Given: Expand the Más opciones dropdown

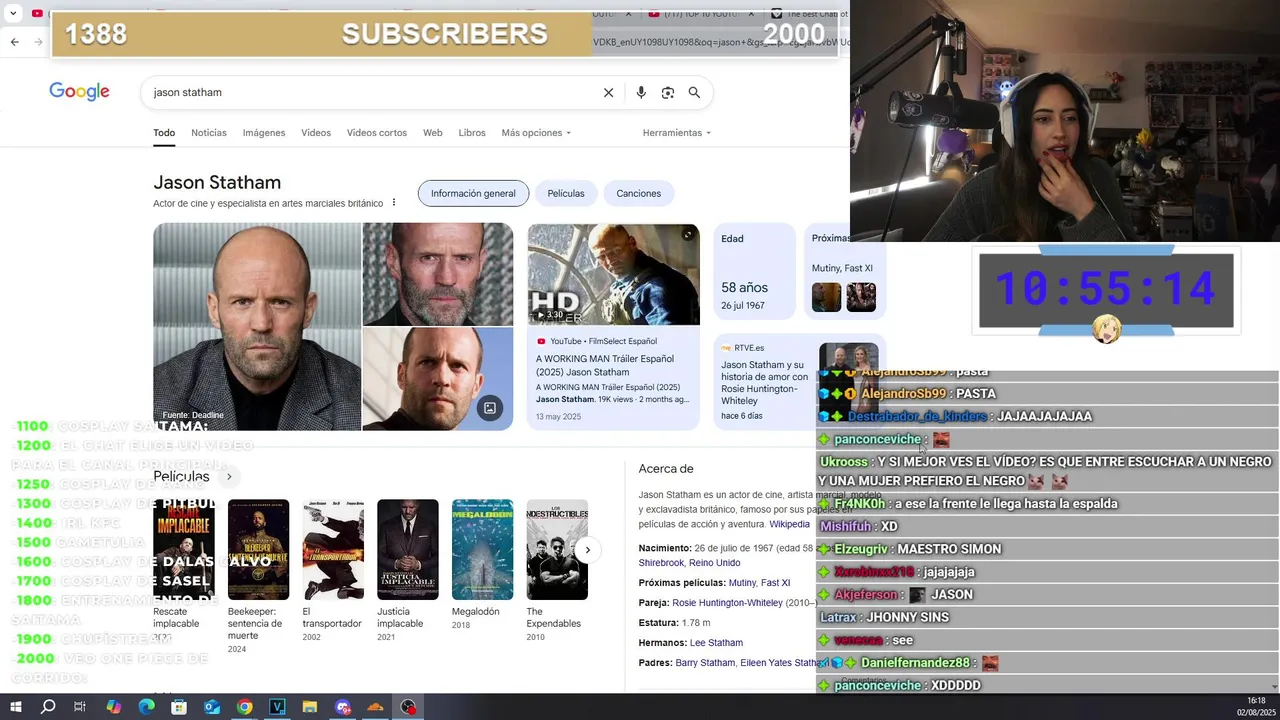Looking at the screenshot, I should click(536, 133).
